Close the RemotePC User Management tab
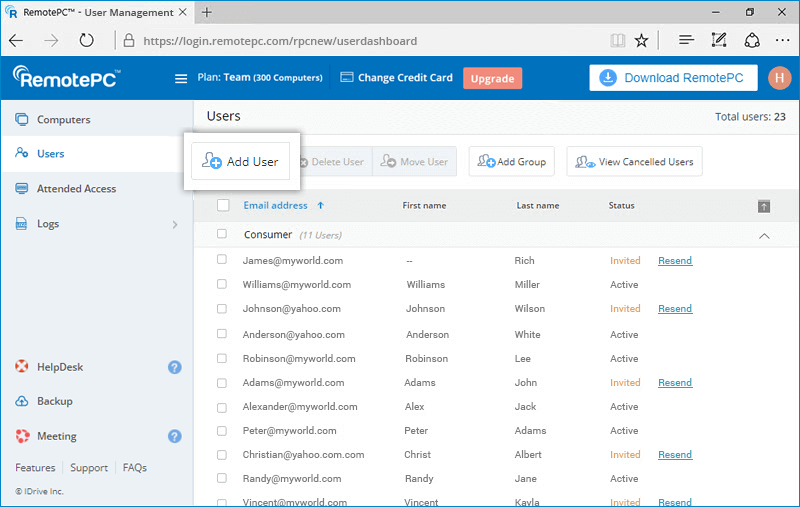Screen dimensions: 800x507 tap(183, 12)
